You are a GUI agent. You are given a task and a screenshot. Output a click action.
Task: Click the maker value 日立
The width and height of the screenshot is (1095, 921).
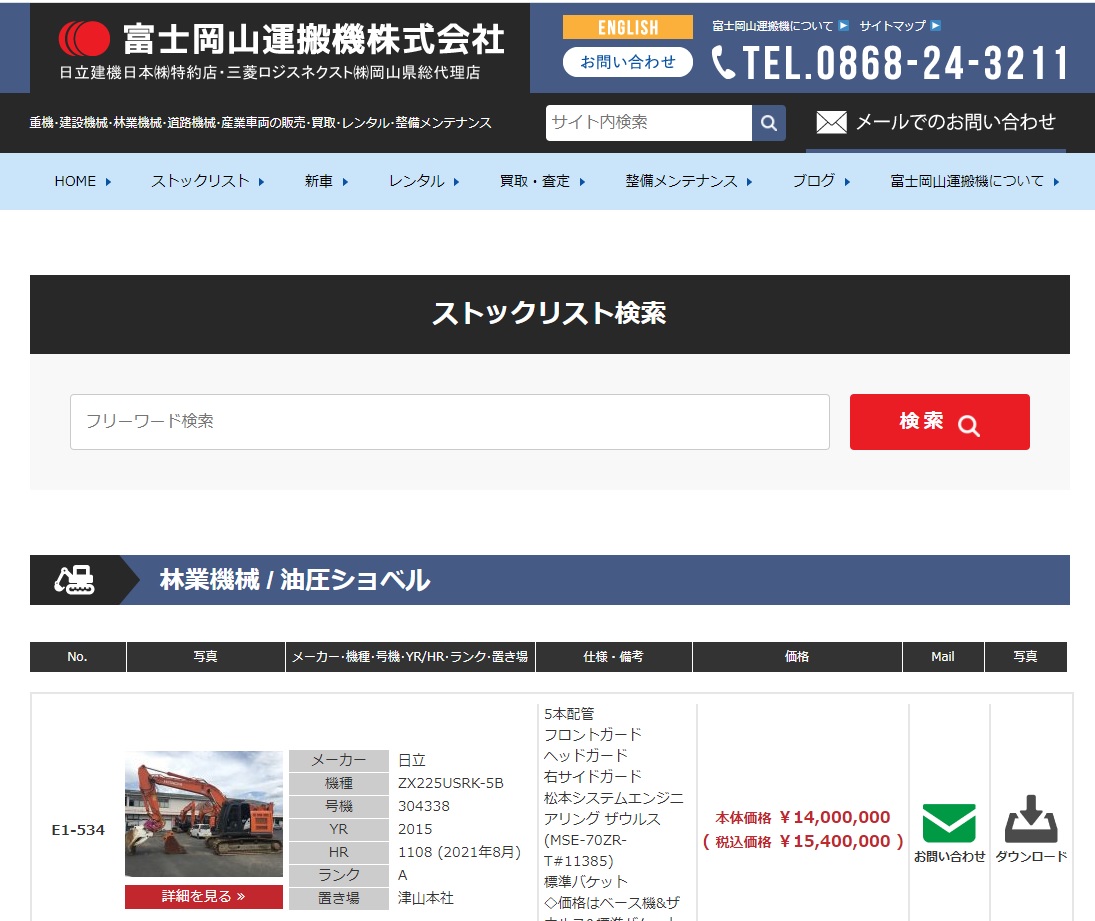(412, 760)
